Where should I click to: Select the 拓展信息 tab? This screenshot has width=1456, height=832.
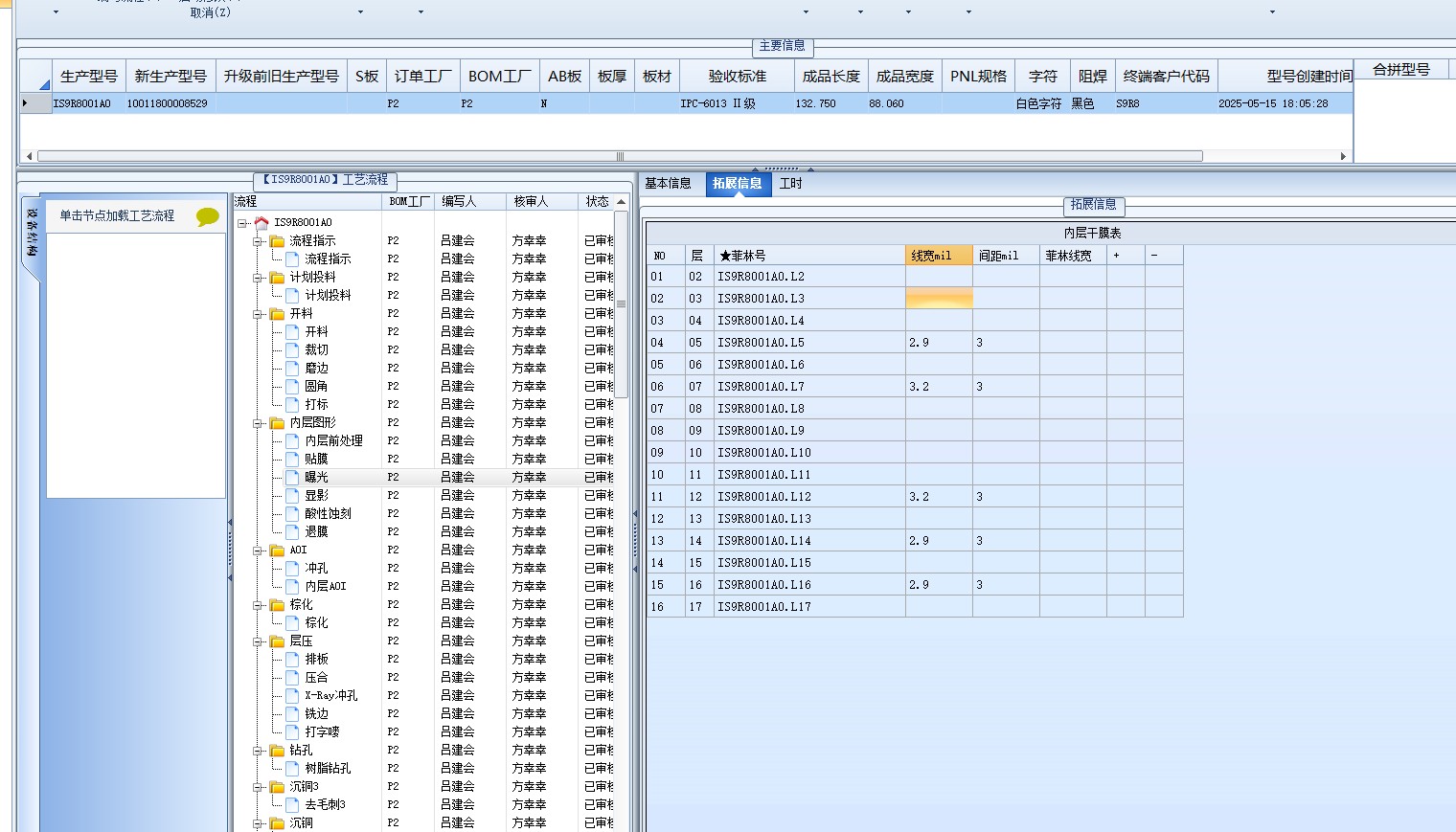pos(738,184)
